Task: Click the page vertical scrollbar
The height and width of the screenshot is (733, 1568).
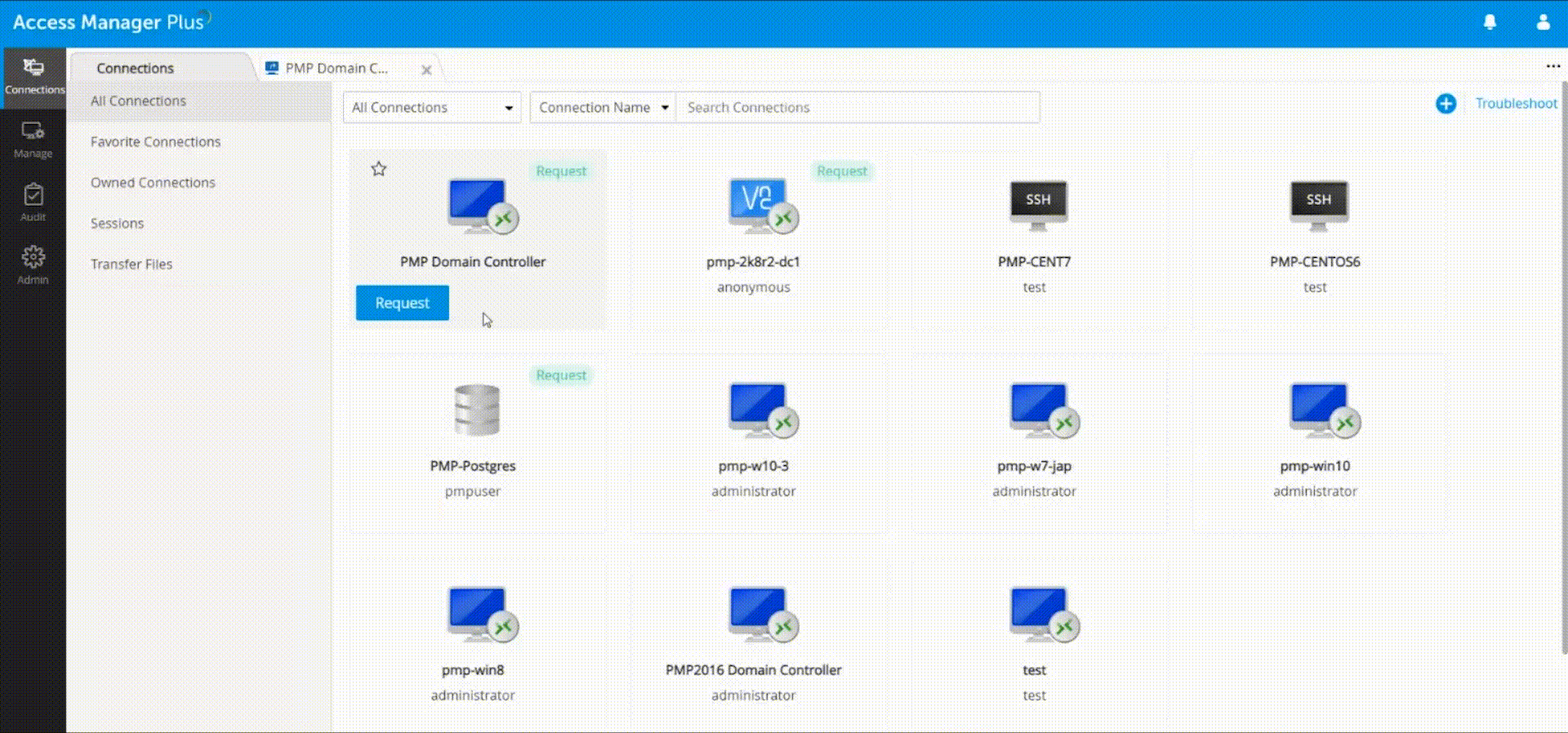Action: tap(1563, 367)
